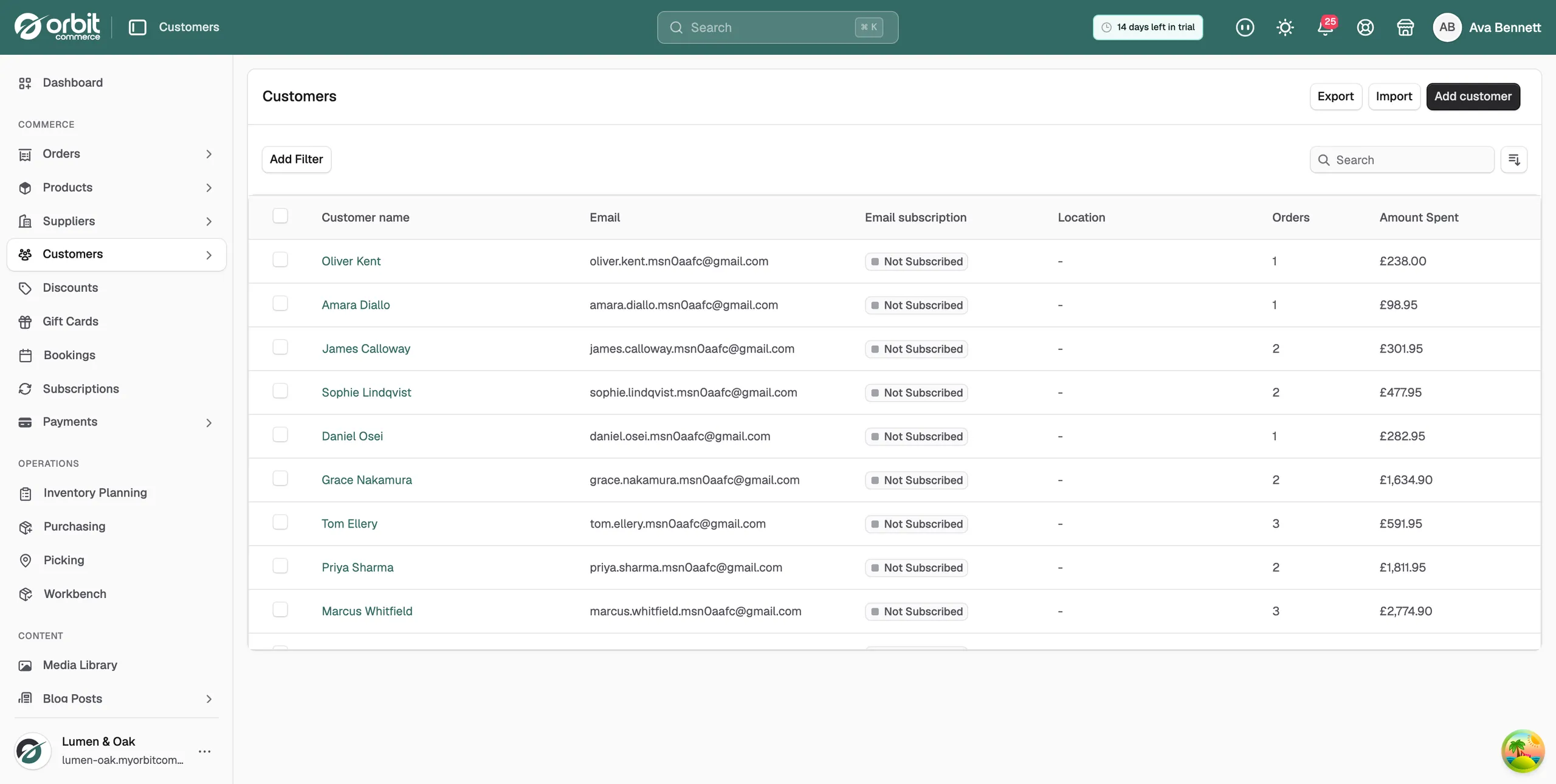Click the Import button
This screenshot has height=784, width=1556.
[1394, 97]
